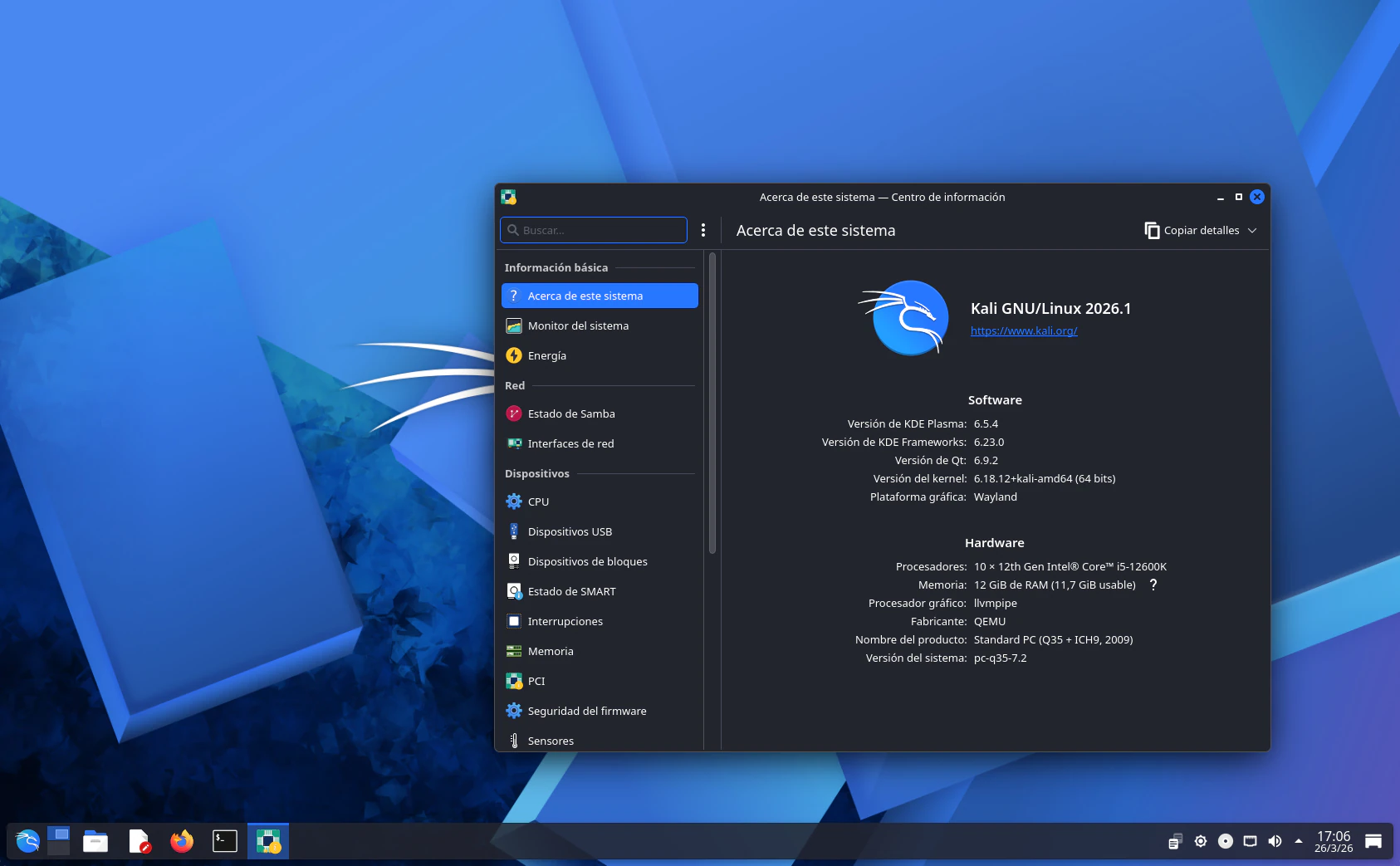The height and width of the screenshot is (866, 1400).
Task: Expand the Copiar detalles dropdown arrow
Action: [x=1252, y=230]
